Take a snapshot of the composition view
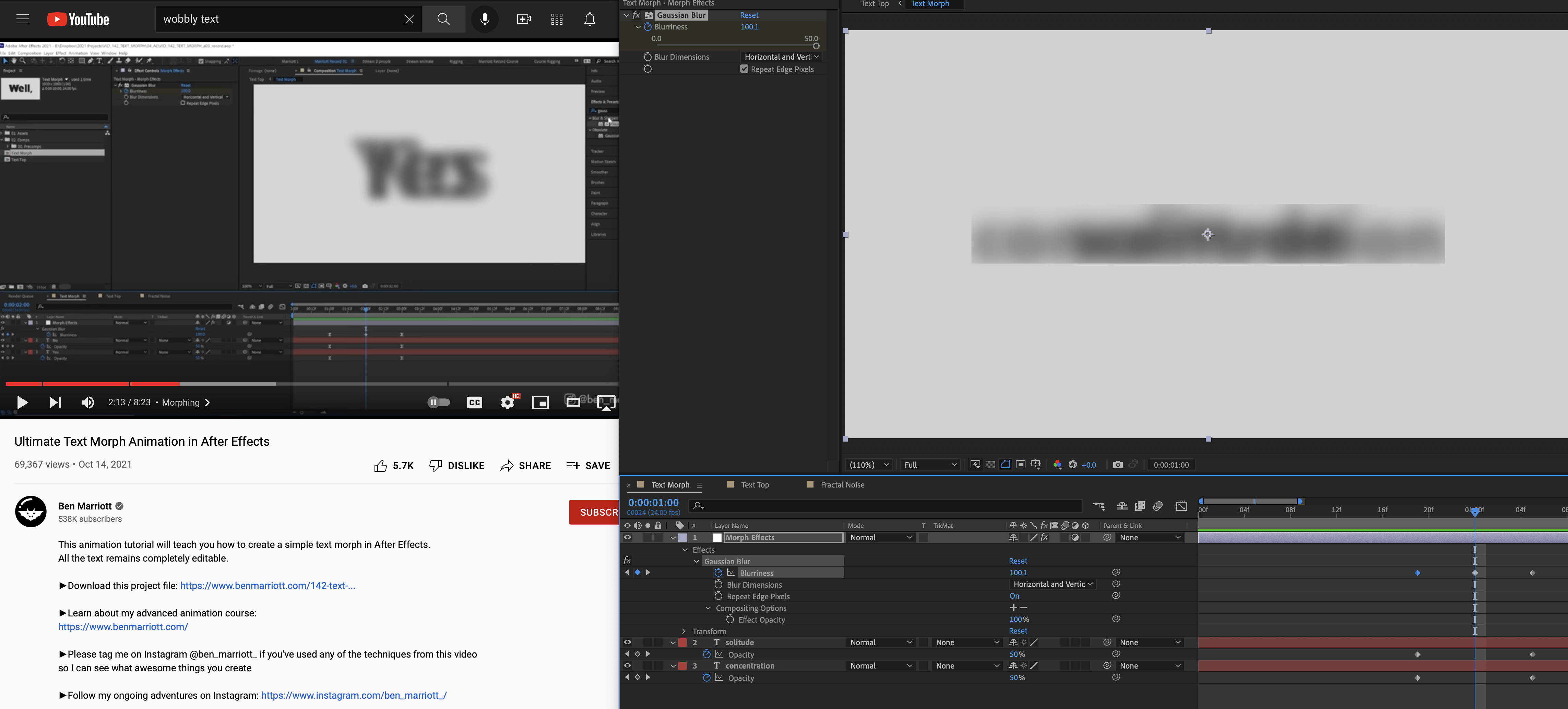 pyautogui.click(x=1118, y=464)
